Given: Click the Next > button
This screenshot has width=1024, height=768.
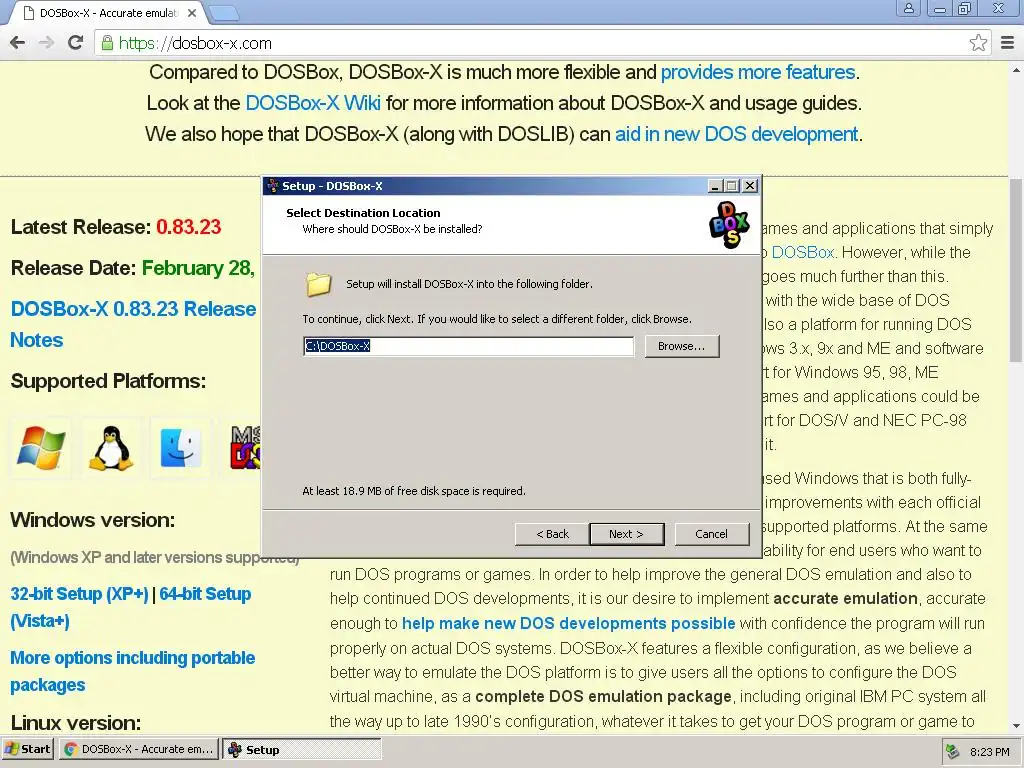Looking at the screenshot, I should click(627, 534).
